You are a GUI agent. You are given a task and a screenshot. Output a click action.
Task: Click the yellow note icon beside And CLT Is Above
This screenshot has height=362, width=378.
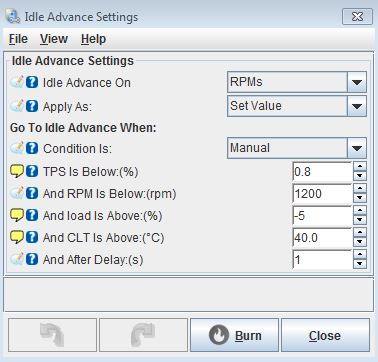click(17, 237)
